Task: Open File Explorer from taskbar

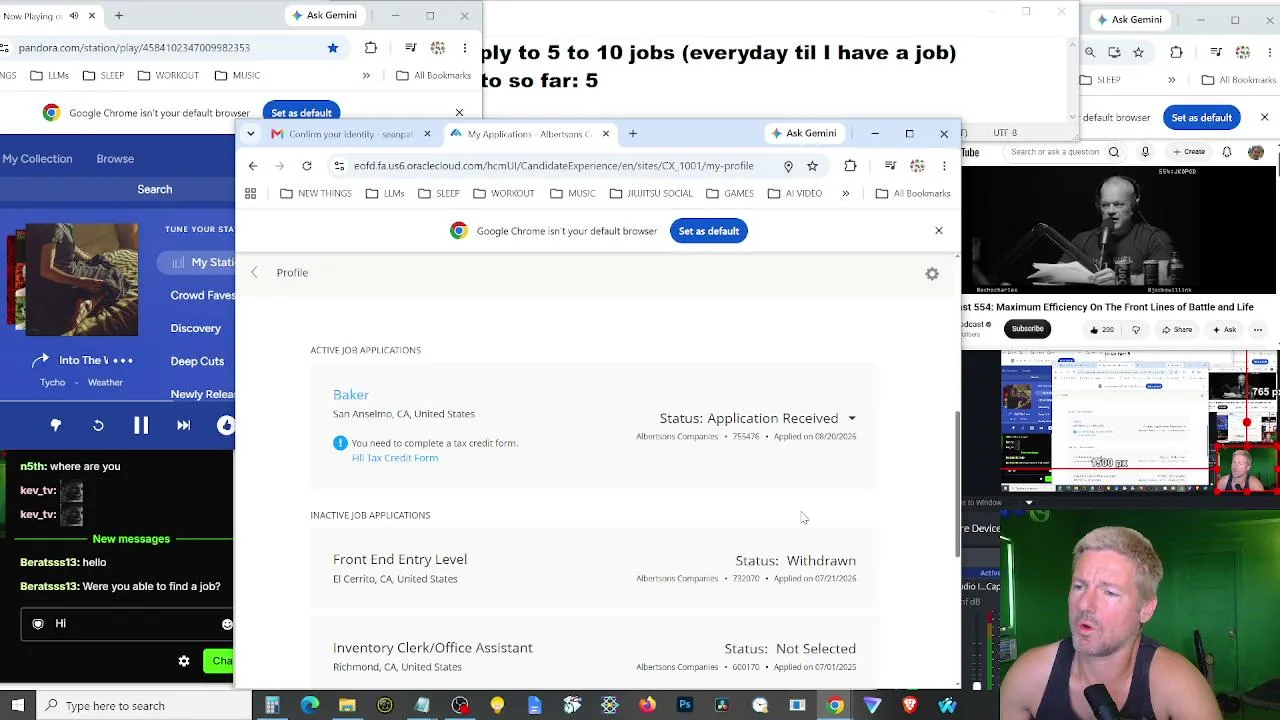Action: point(347,706)
